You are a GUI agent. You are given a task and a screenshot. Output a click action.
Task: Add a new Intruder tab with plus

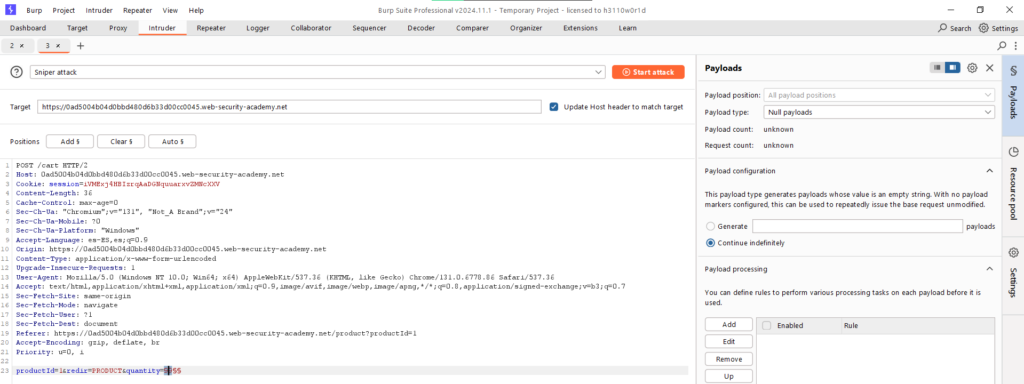coord(80,46)
